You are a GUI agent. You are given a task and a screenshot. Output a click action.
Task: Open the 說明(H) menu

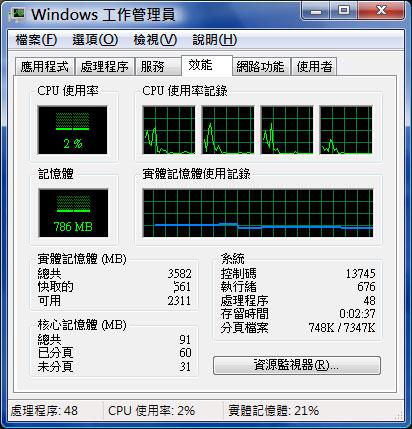215,40
